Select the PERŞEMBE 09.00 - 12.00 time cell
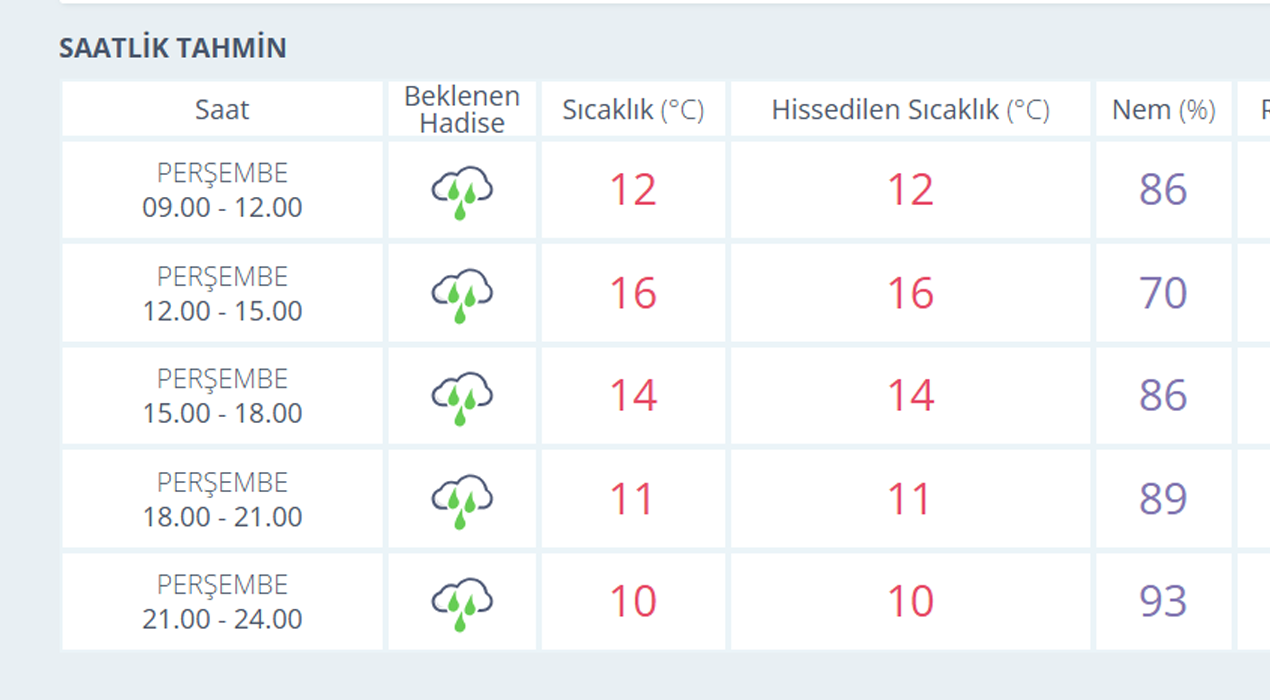The height and width of the screenshot is (700, 1270). coord(222,191)
